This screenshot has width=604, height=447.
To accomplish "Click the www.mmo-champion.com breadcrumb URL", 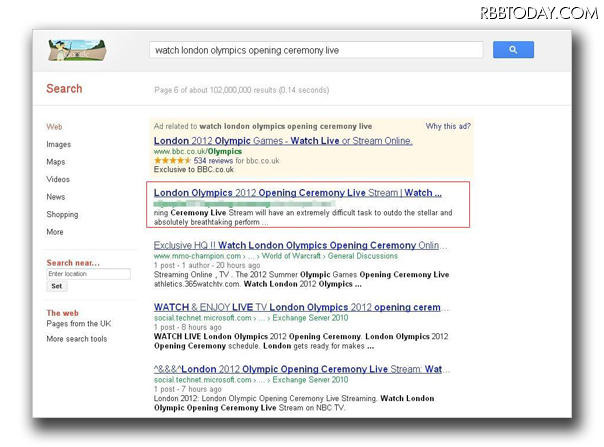I will (275, 256).
